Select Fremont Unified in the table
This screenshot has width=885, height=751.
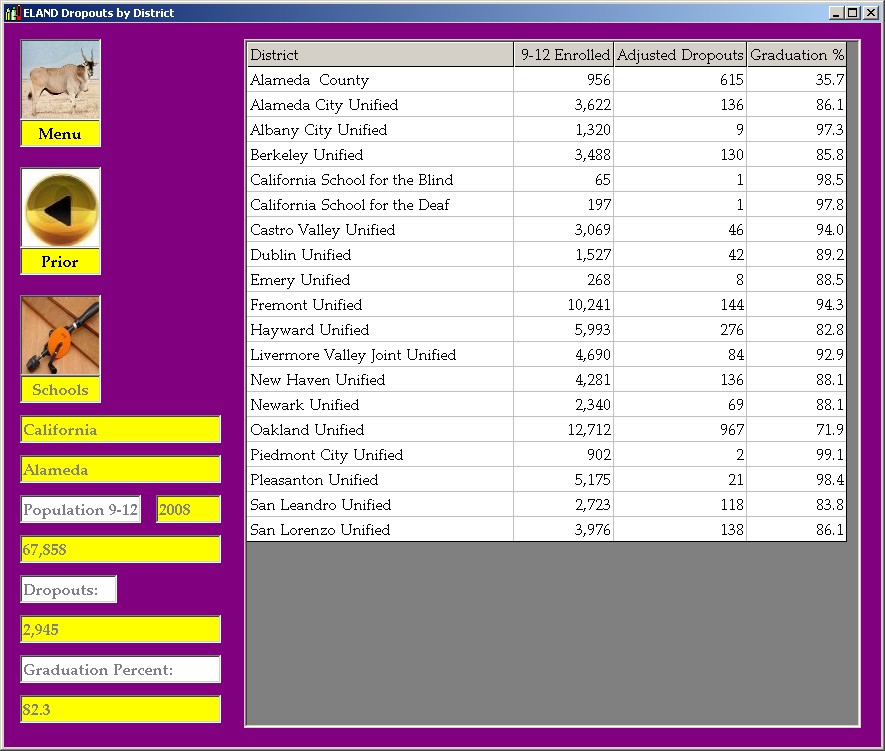coord(306,305)
